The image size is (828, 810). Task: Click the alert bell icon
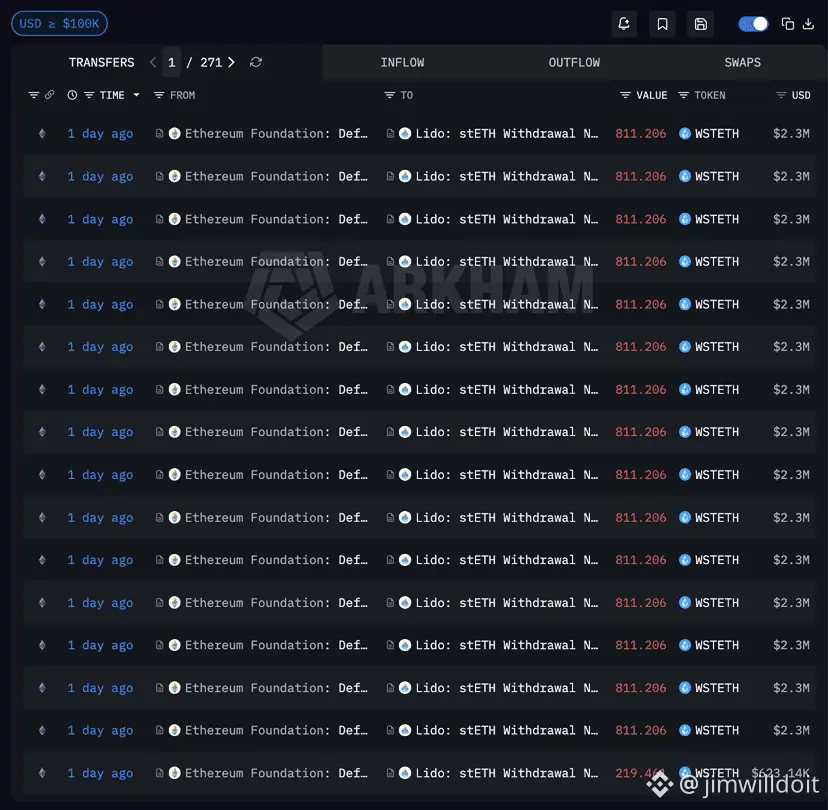click(x=624, y=24)
